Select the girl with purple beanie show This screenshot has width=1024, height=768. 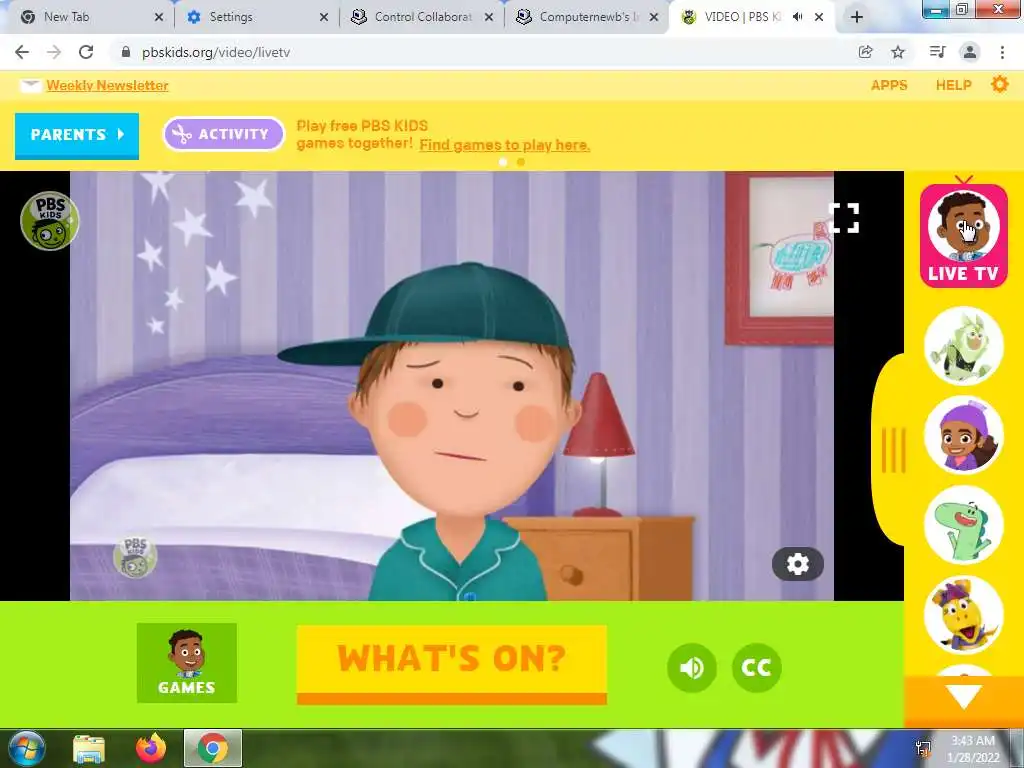click(x=964, y=435)
